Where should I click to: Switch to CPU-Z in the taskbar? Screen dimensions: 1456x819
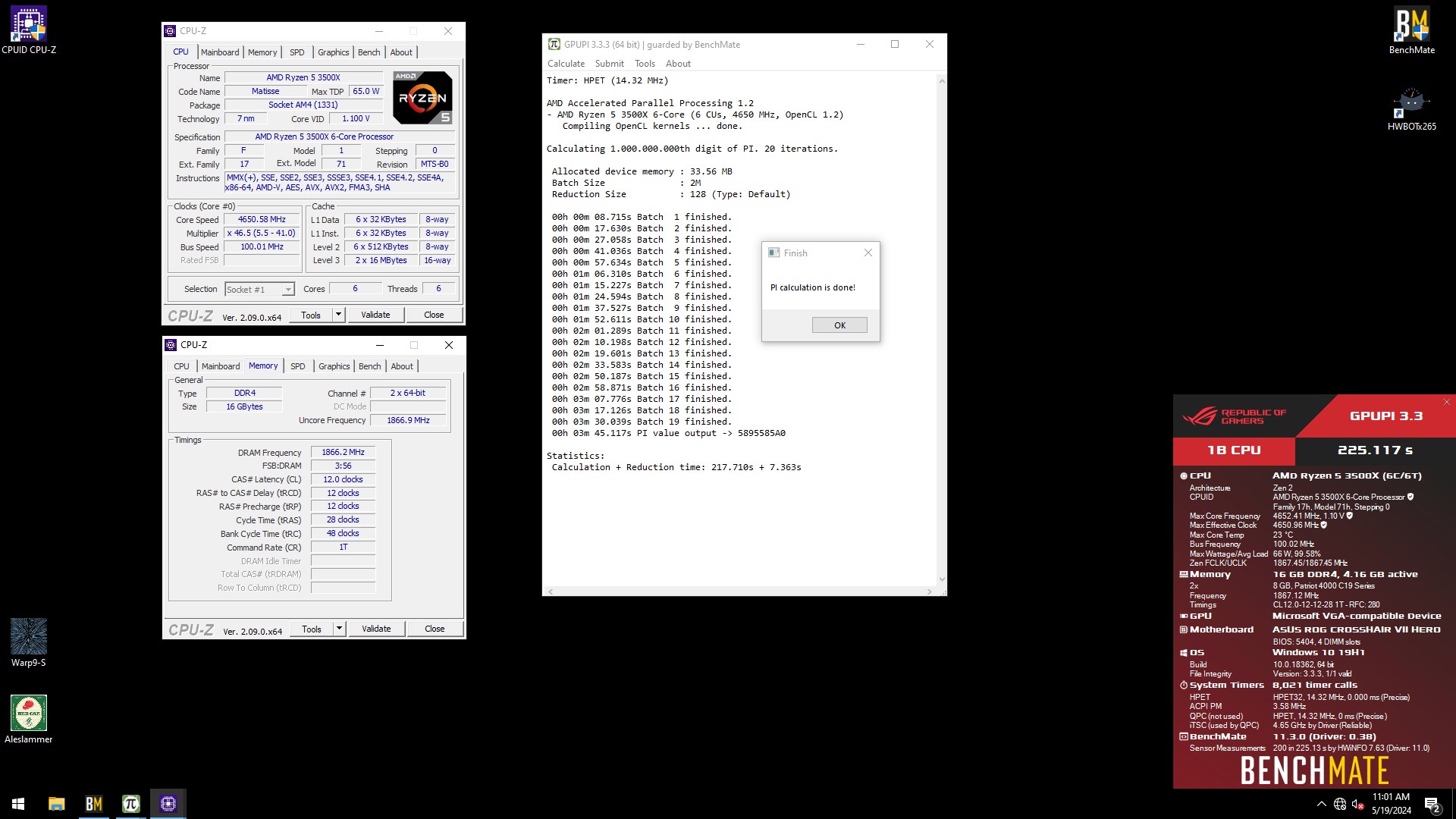(168, 803)
